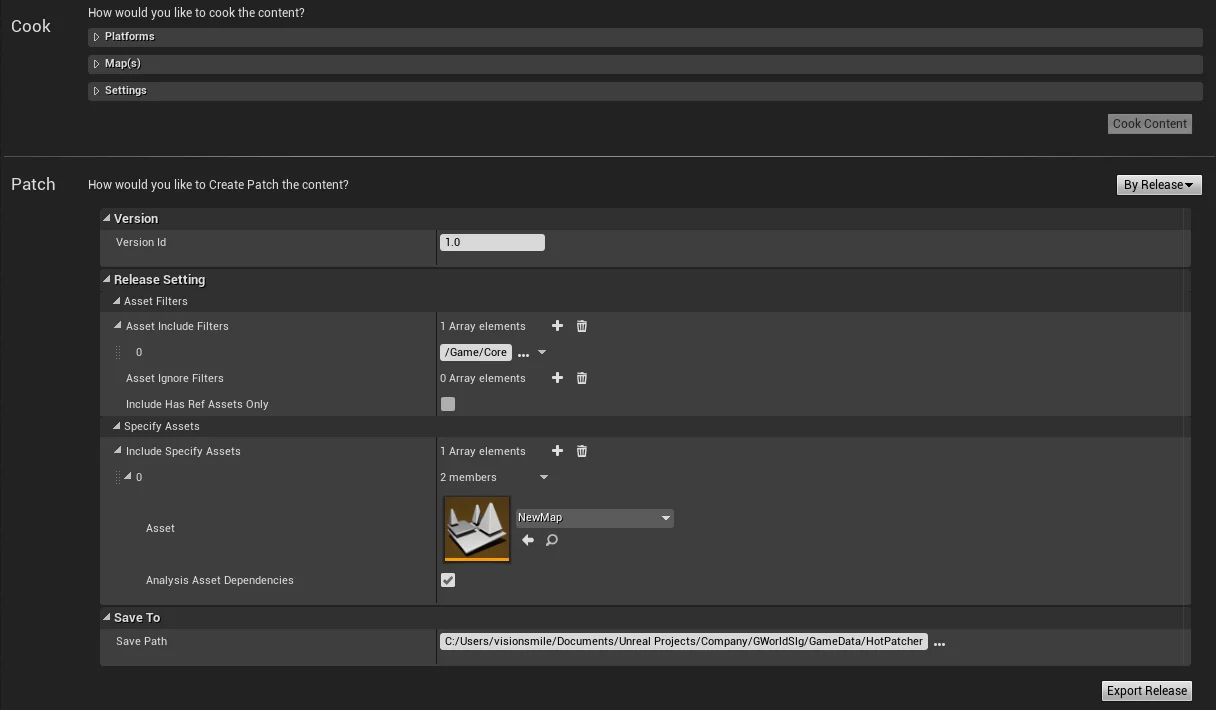This screenshot has height=710, width=1216.
Task: Clear the Asset Ignore Filters array
Action: pos(582,378)
